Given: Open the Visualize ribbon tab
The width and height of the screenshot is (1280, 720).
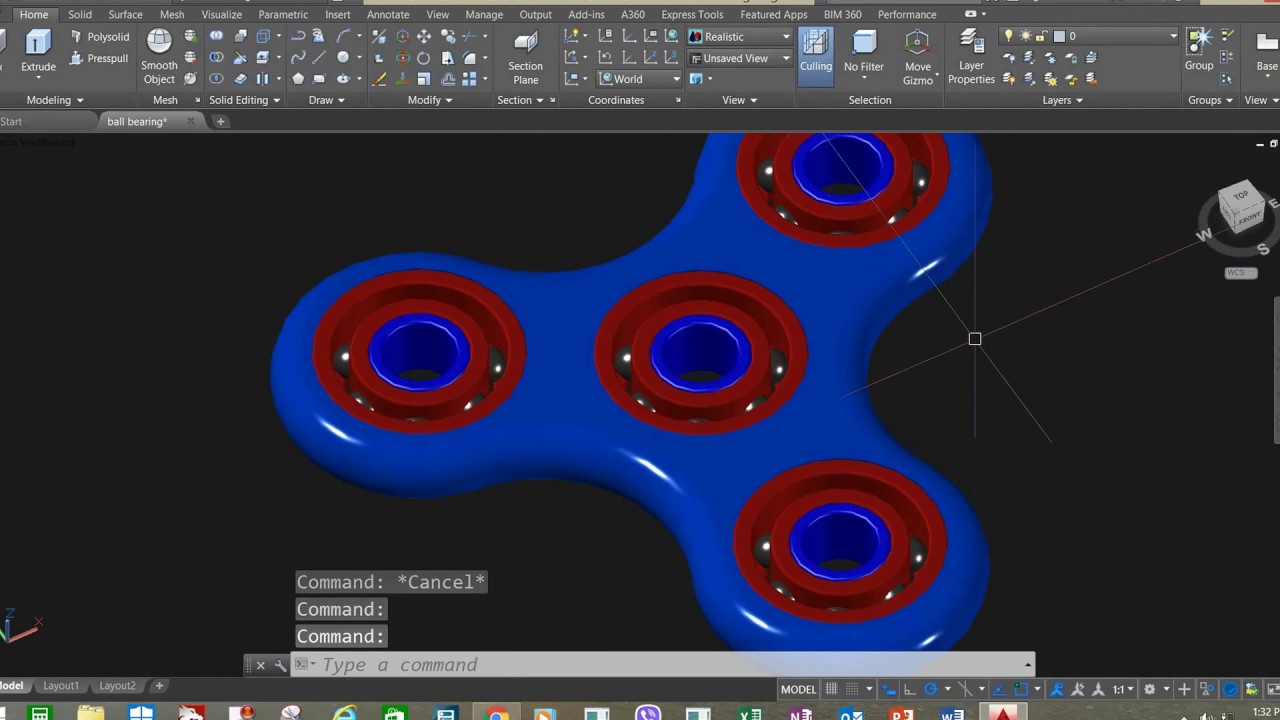Looking at the screenshot, I should tap(221, 14).
